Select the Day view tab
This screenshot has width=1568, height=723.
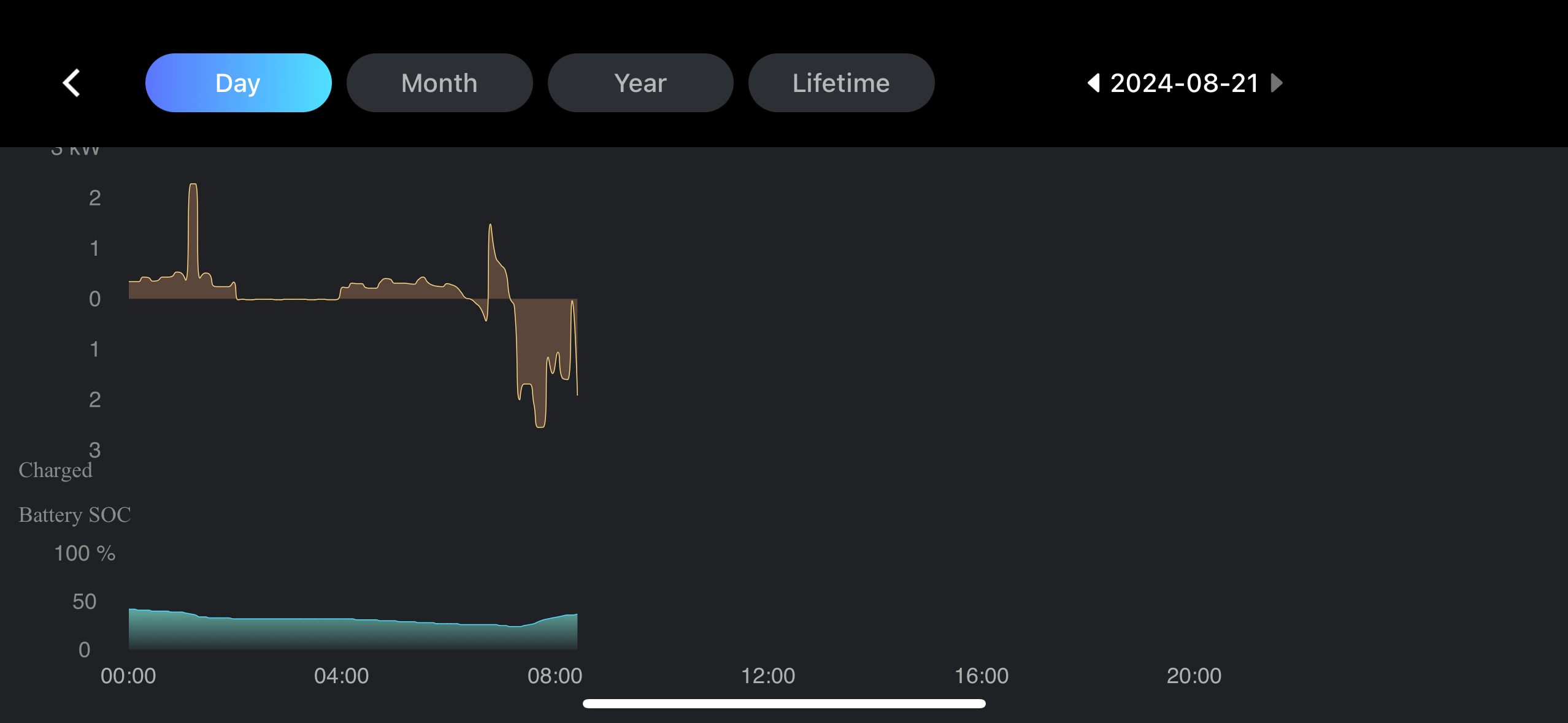click(238, 83)
